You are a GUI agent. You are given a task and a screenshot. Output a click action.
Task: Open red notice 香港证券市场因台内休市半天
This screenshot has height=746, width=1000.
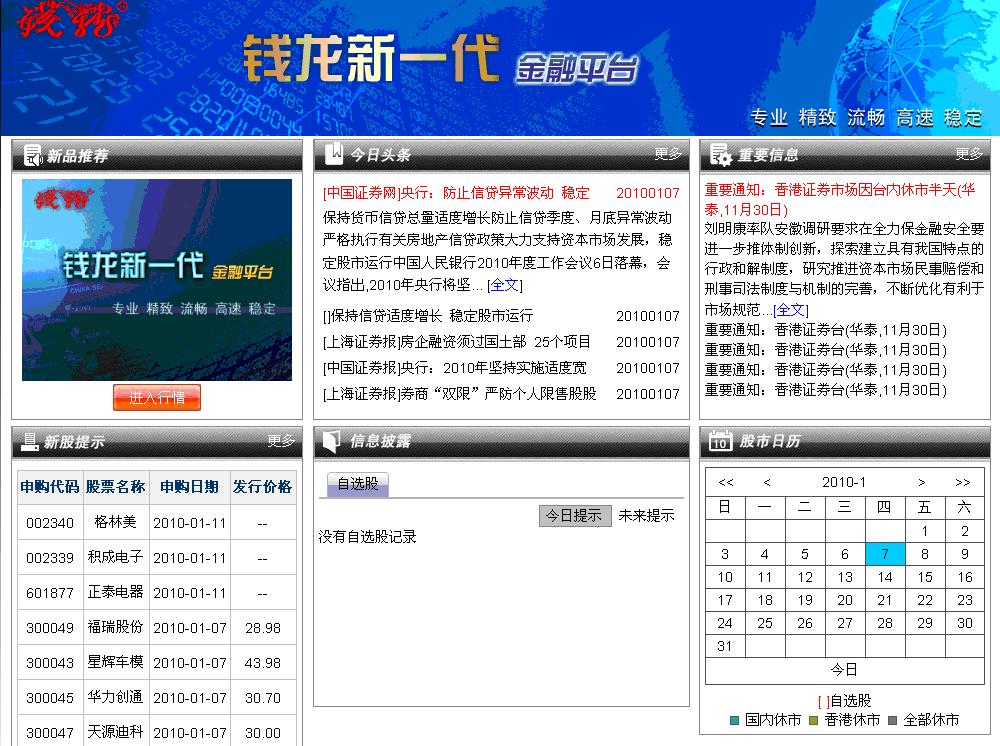(x=839, y=200)
